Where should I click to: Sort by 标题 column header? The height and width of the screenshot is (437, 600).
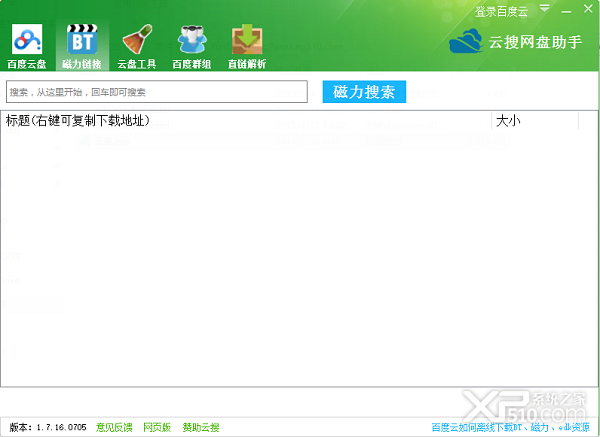tap(246, 121)
